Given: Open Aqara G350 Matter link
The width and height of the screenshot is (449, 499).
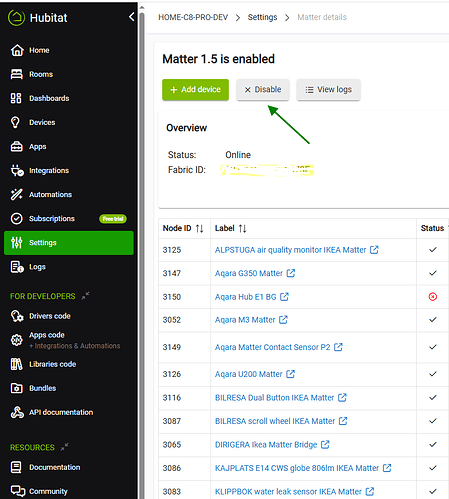Looking at the screenshot, I should coord(249,273).
